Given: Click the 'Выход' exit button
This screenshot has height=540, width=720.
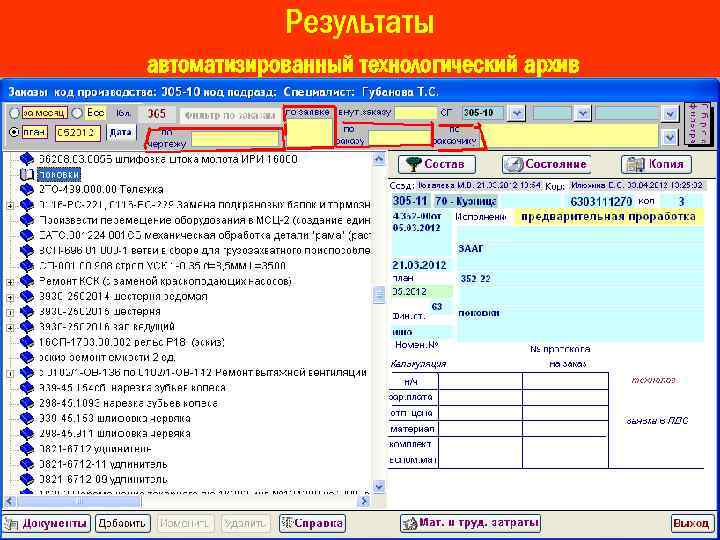Looking at the screenshot, I should (x=692, y=523).
